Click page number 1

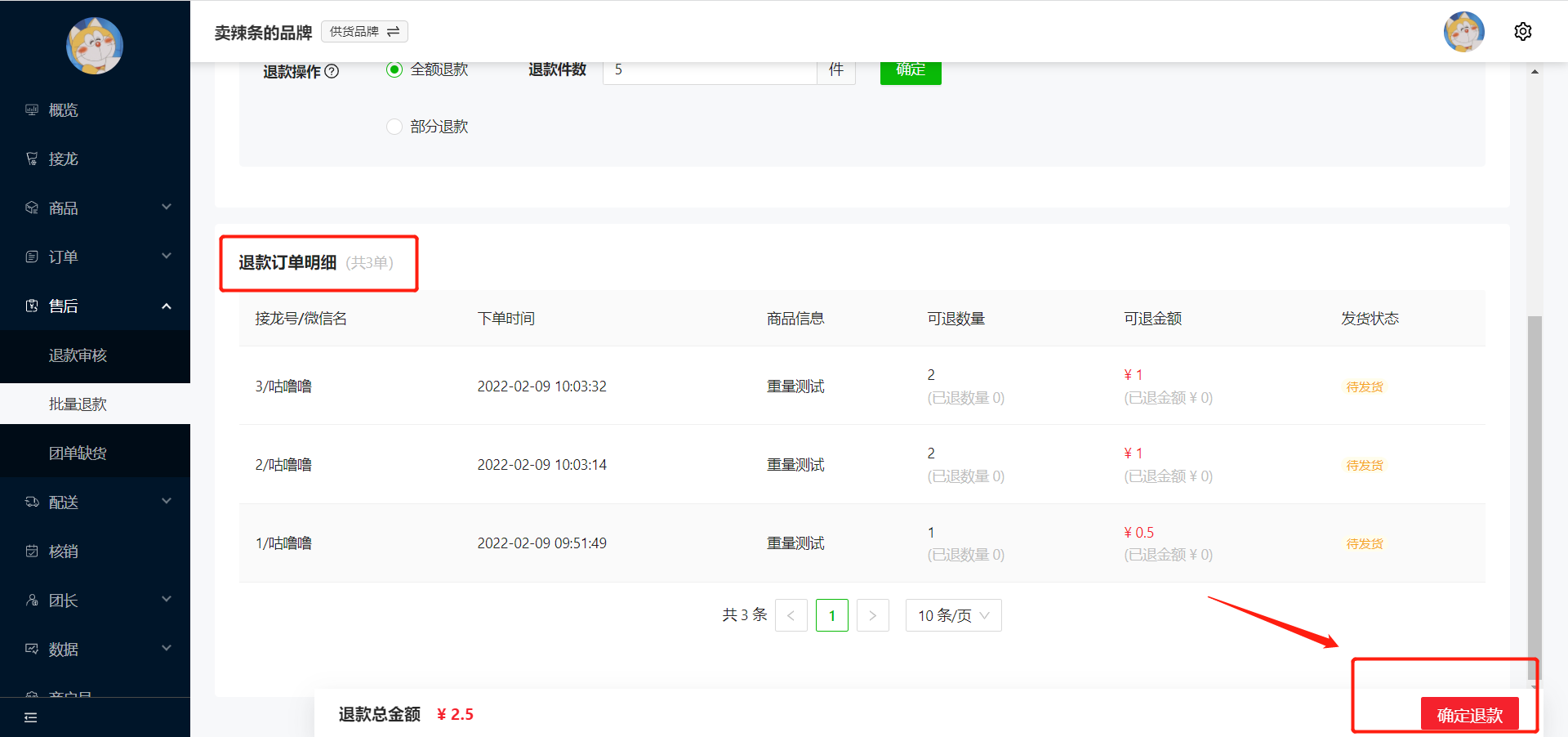click(x=831, y=615)
